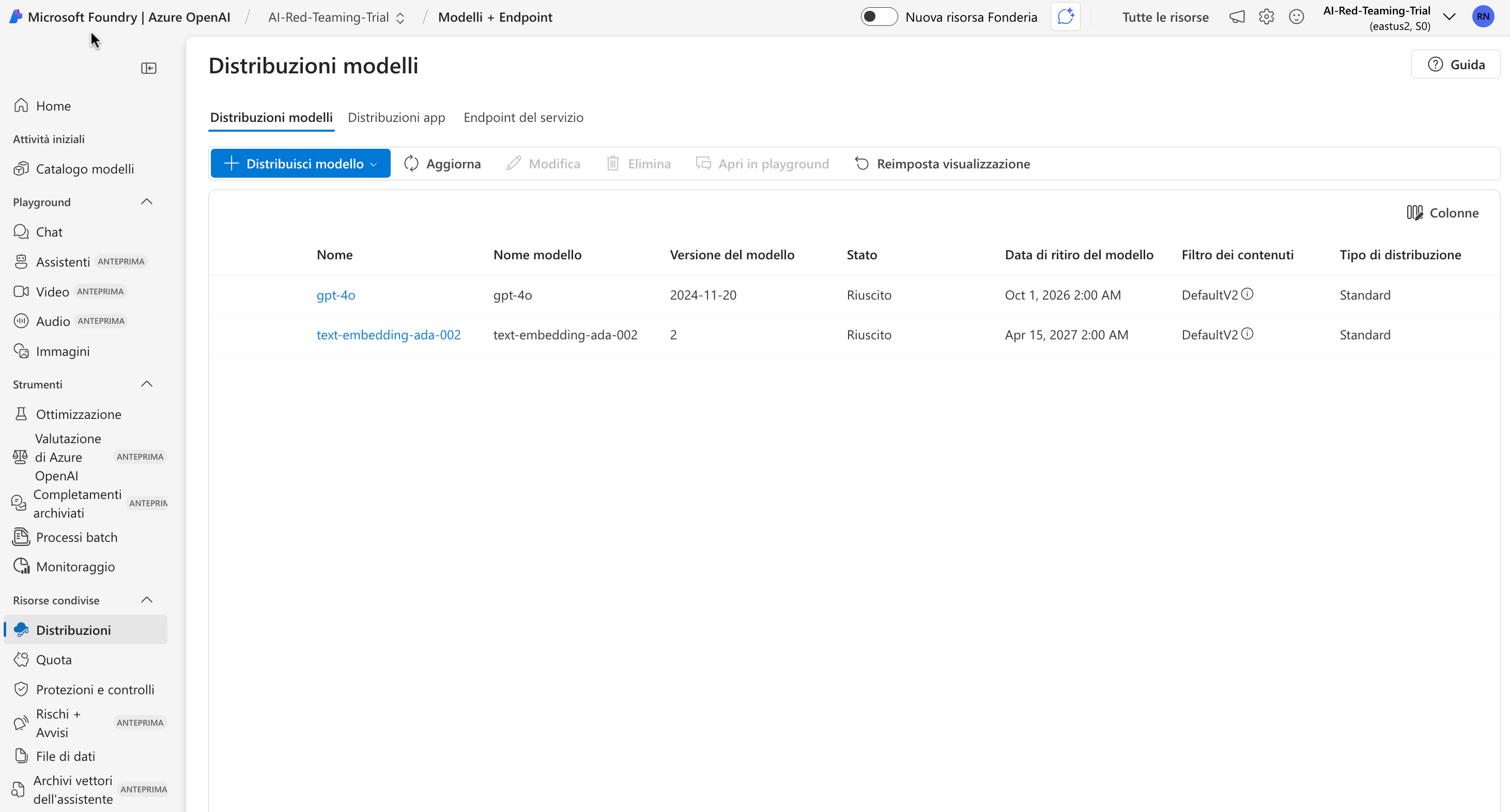This screenshot has height=812, width=1510.
Task: Open the Distribuisci modello dropdown
Action: (301, 163)
